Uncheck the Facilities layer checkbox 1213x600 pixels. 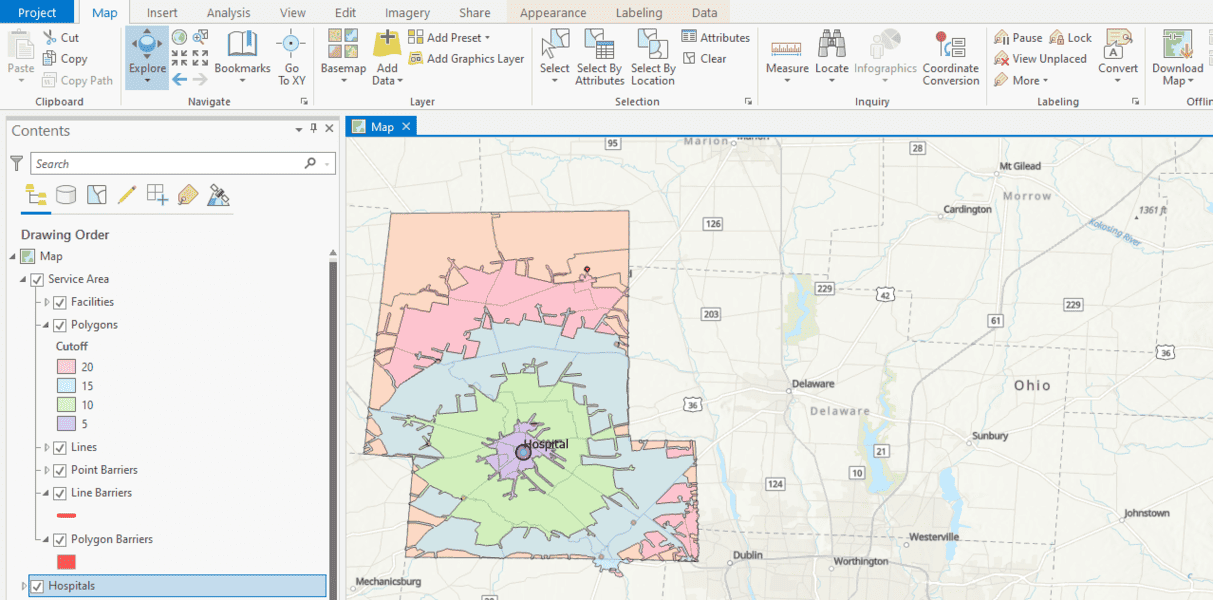(60, 302)
